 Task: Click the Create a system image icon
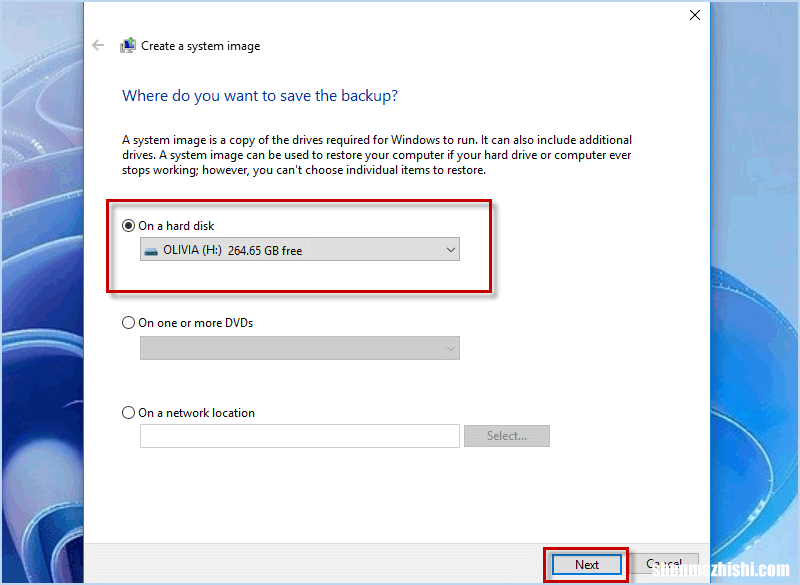tap(128, 45)
